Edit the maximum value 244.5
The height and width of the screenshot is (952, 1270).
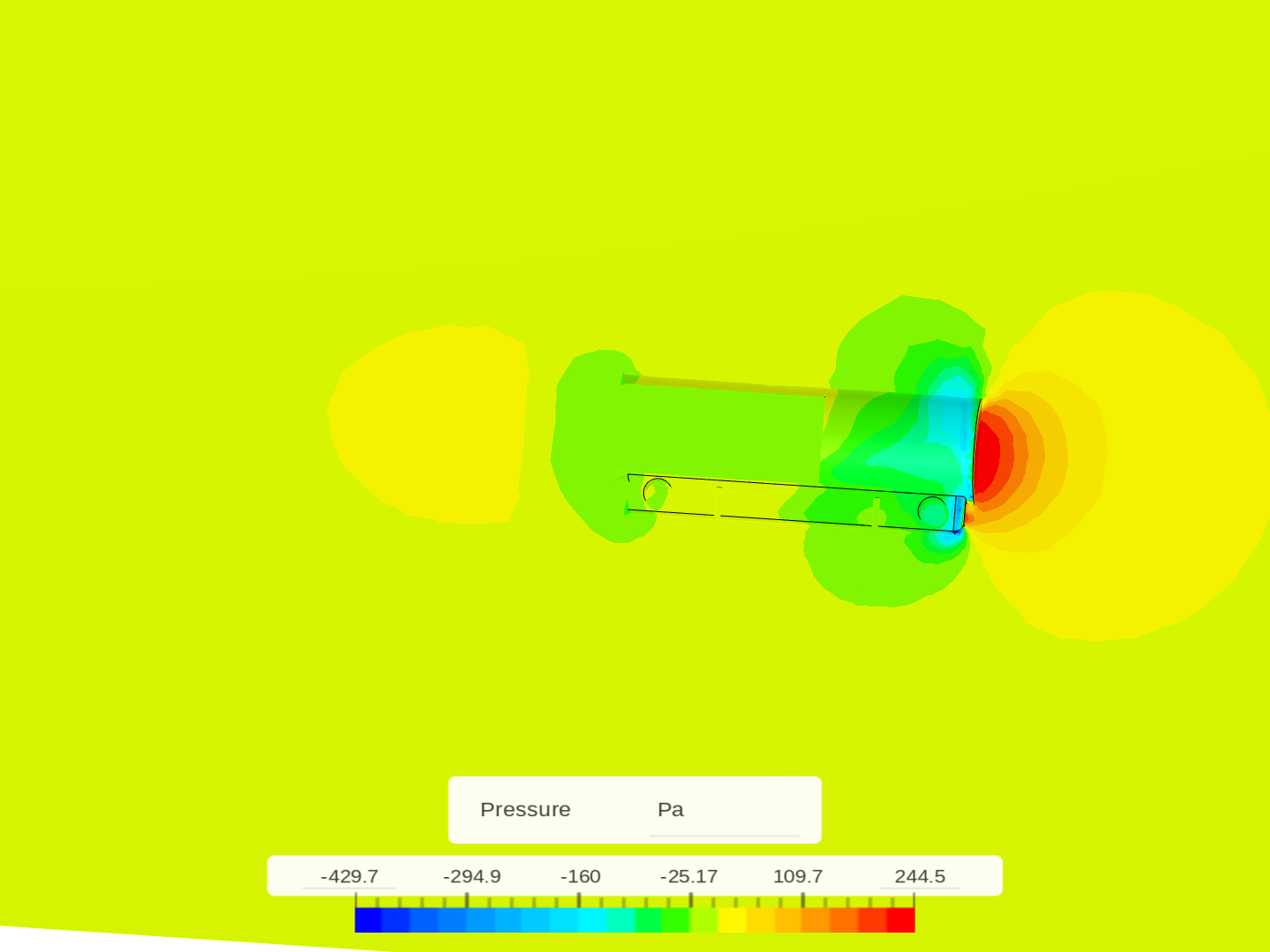click(x=920, y=876)
